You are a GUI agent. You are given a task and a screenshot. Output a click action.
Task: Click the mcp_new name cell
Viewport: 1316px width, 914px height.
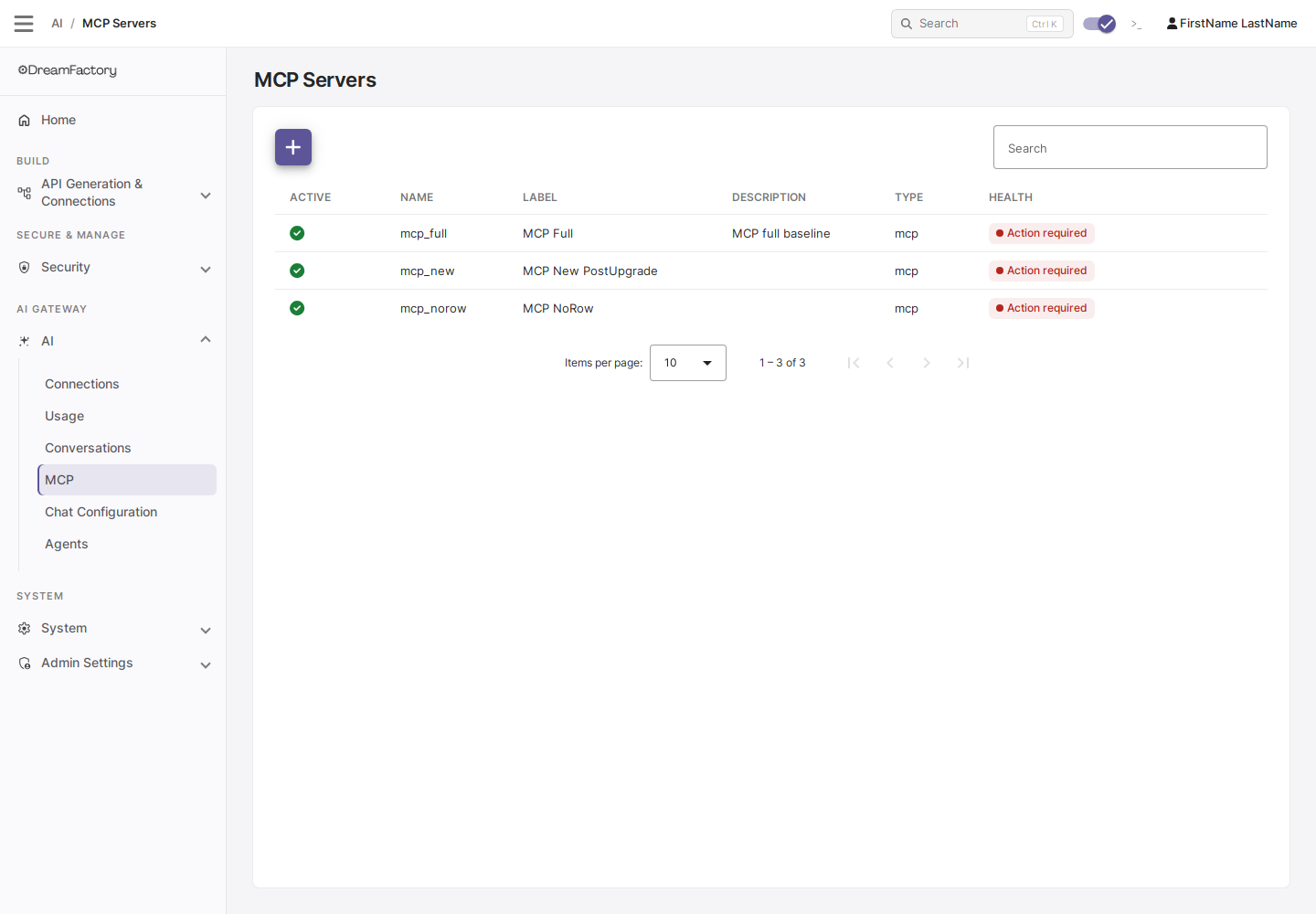coord(428,271)
